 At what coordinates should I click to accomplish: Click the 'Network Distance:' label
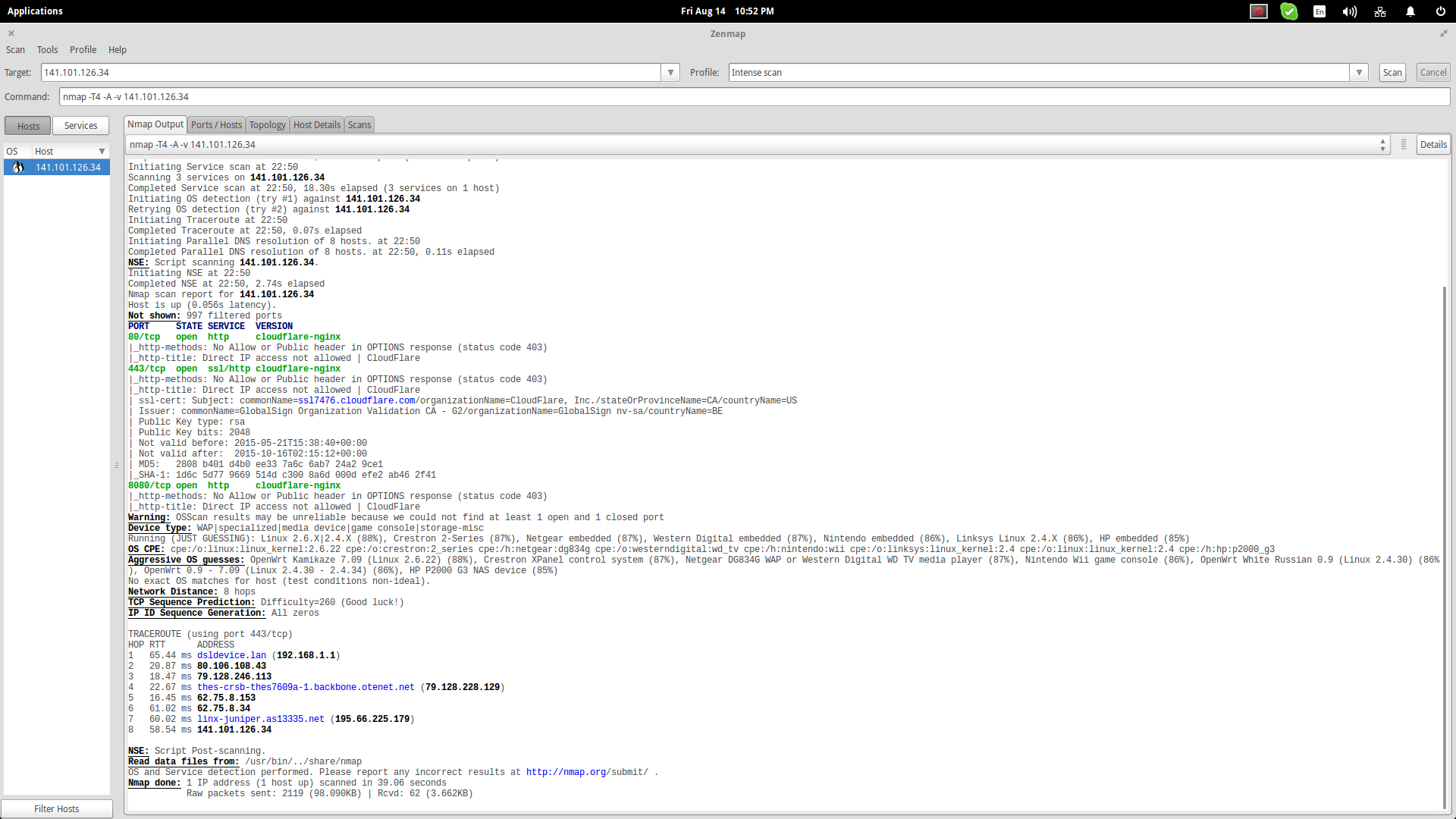173,592
